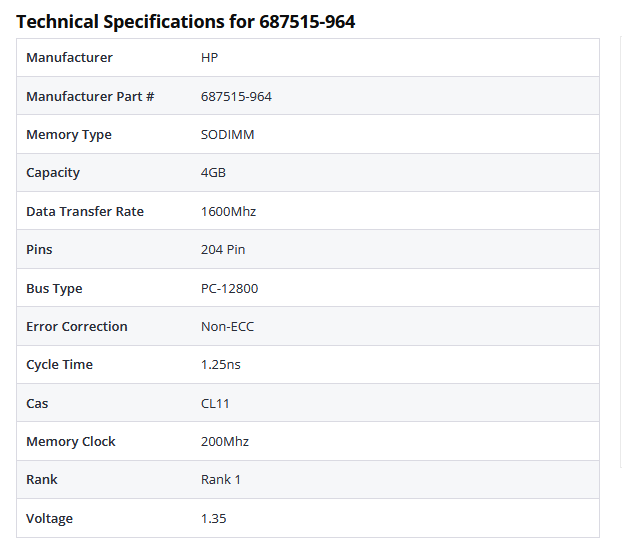Click the Memory Clock label
622x557 pixels.
tap(71, 442)
